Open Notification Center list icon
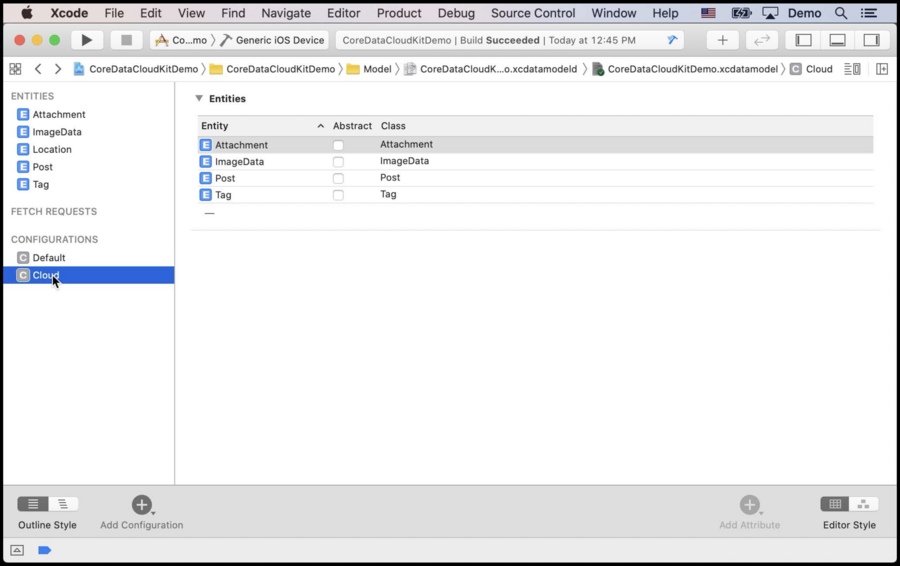The image size is (900, 566). pos(869,13)
